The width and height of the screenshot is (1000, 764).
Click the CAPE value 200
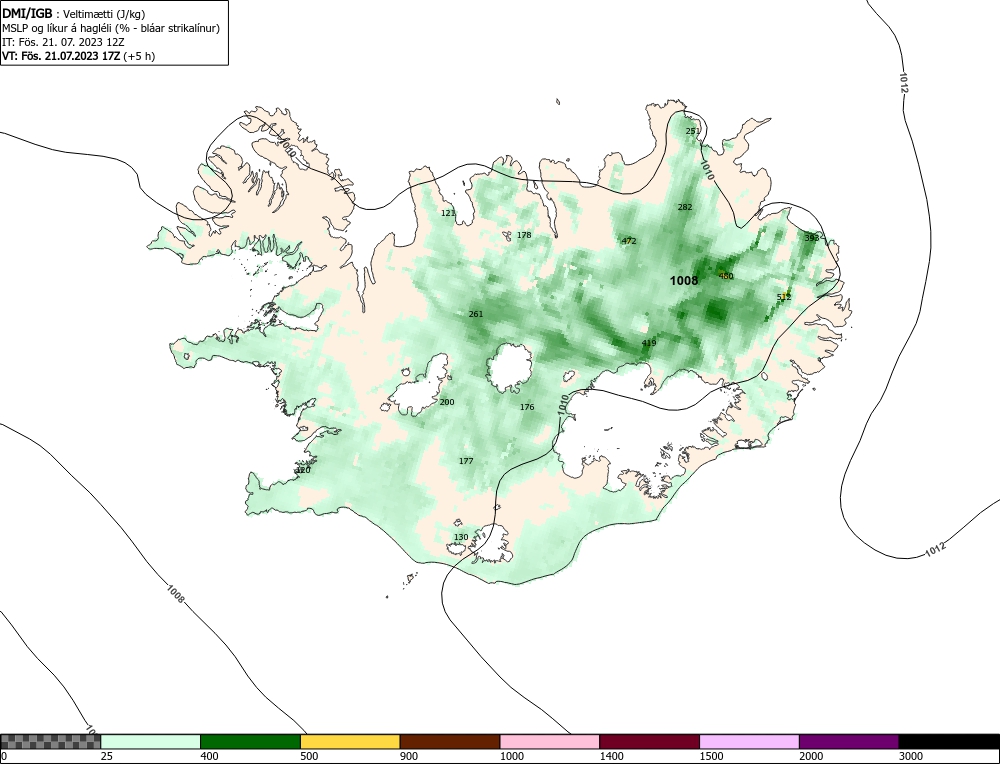[447, 402]
